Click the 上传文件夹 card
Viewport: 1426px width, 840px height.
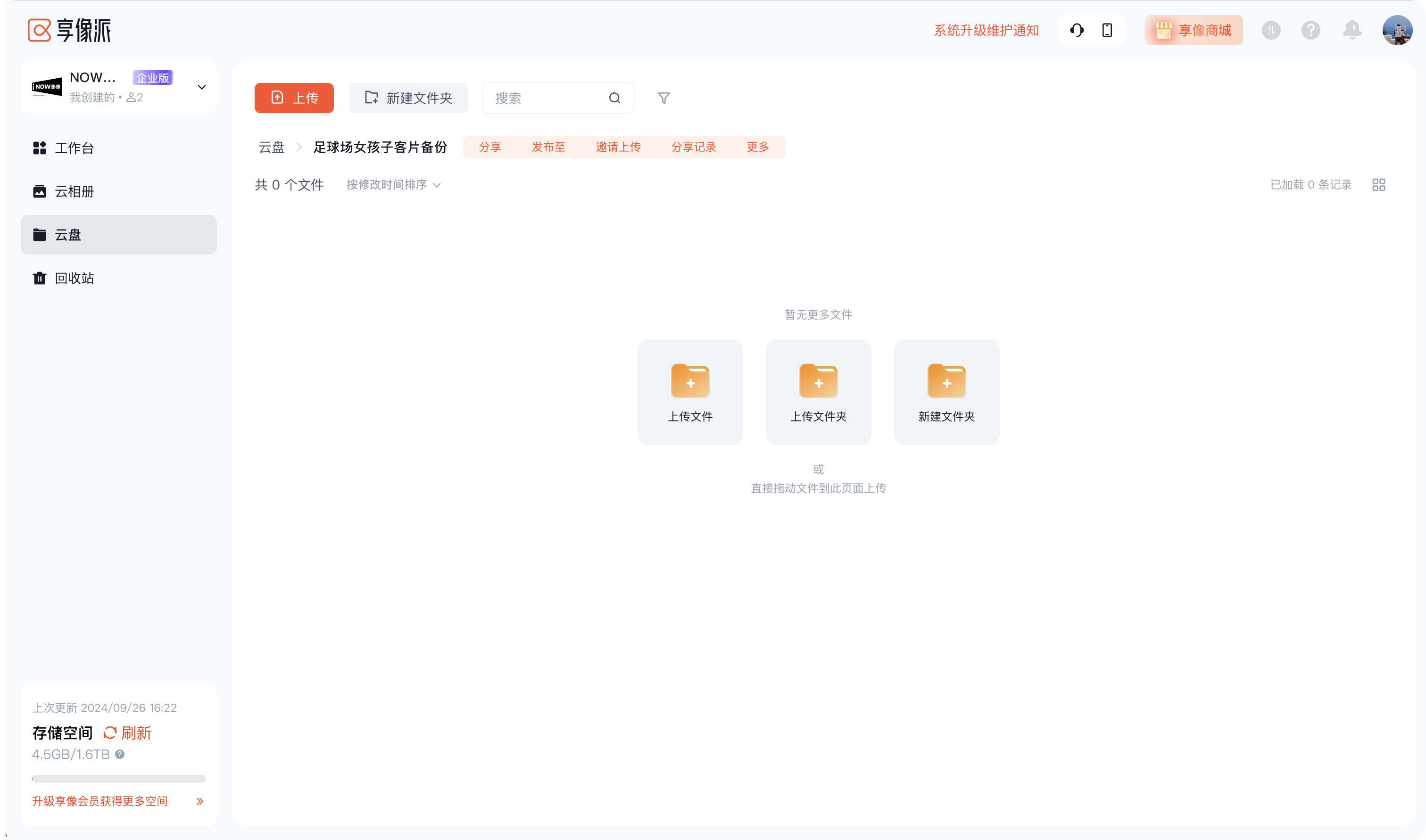[818, 392]
